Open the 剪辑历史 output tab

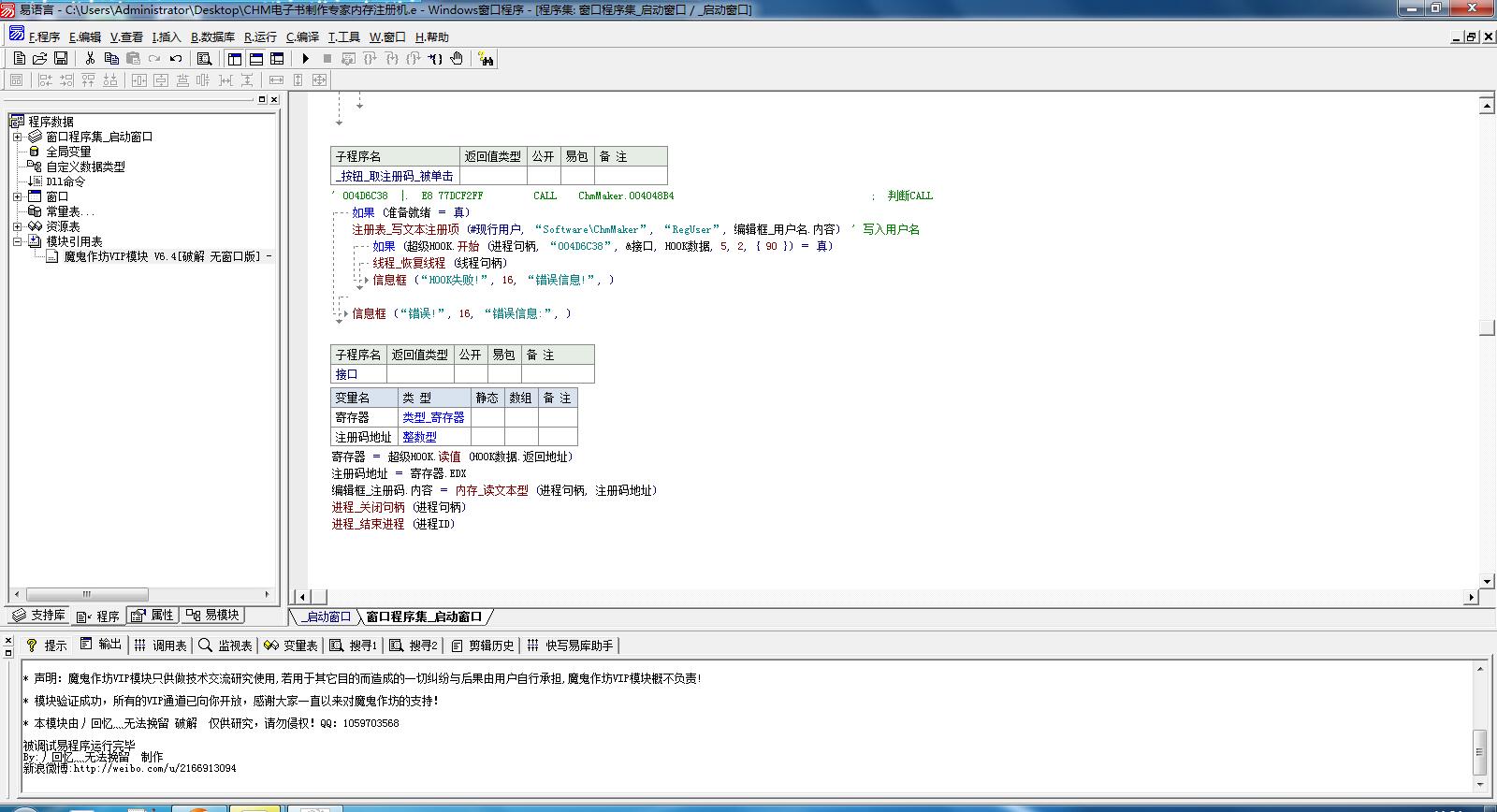point(482,645)
